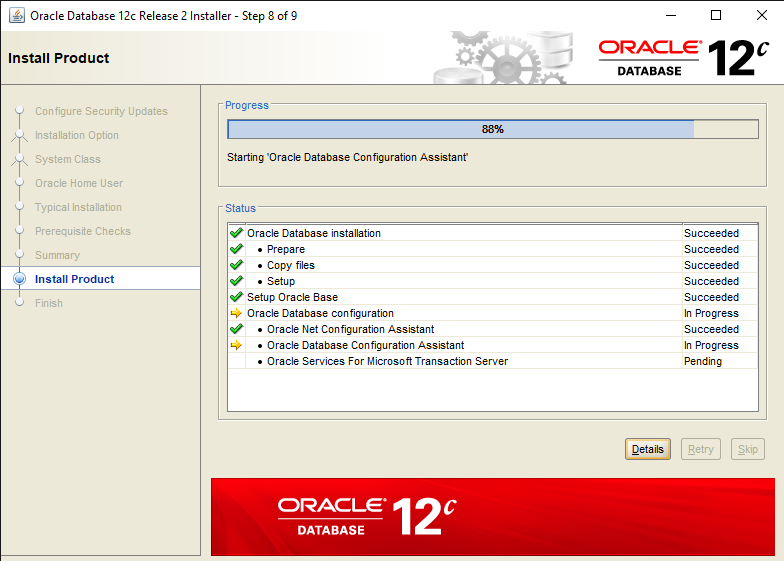
Task: Select Oracle Database Configuration Assistant row
Action: pyautogui.click(x=492, y=345)
